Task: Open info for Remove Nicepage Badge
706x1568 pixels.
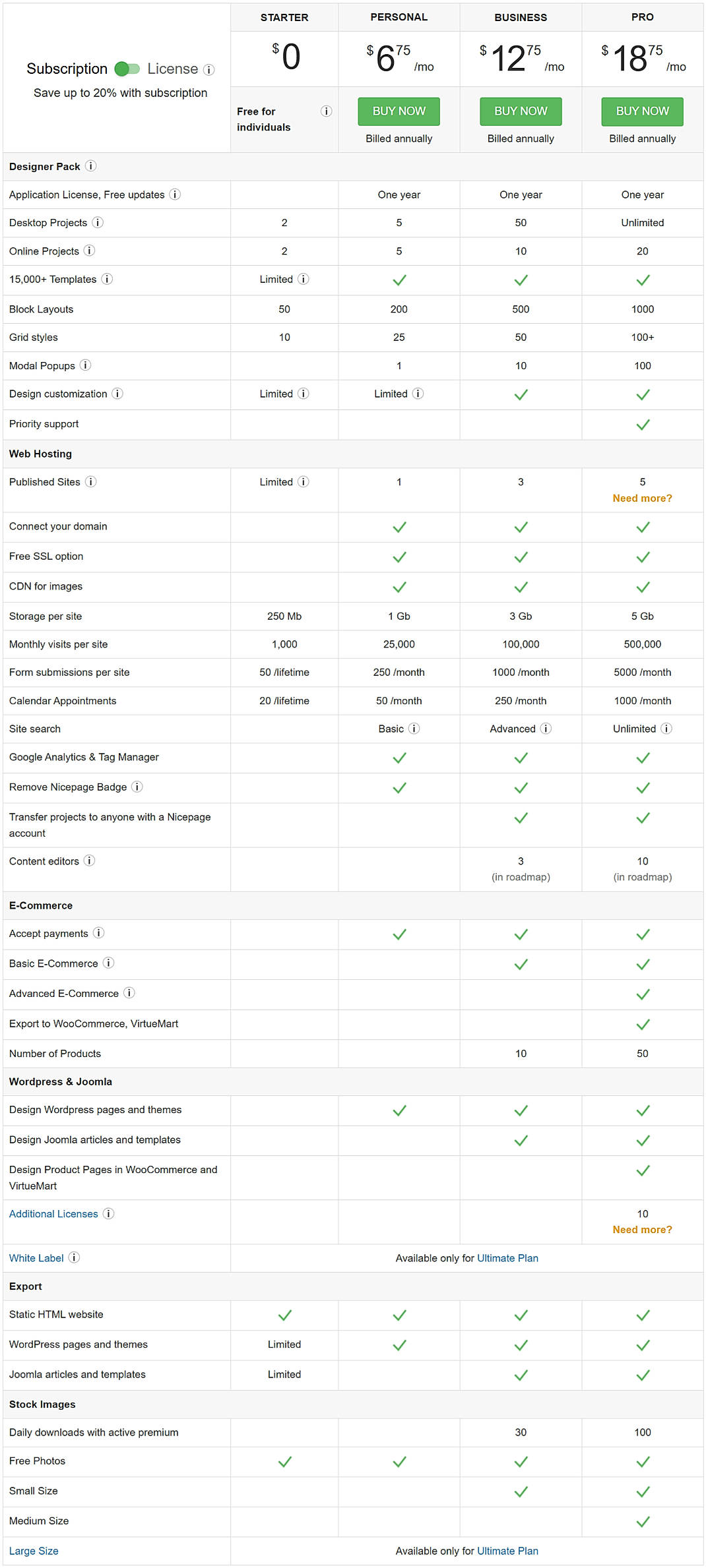Action: pos(137,787)
